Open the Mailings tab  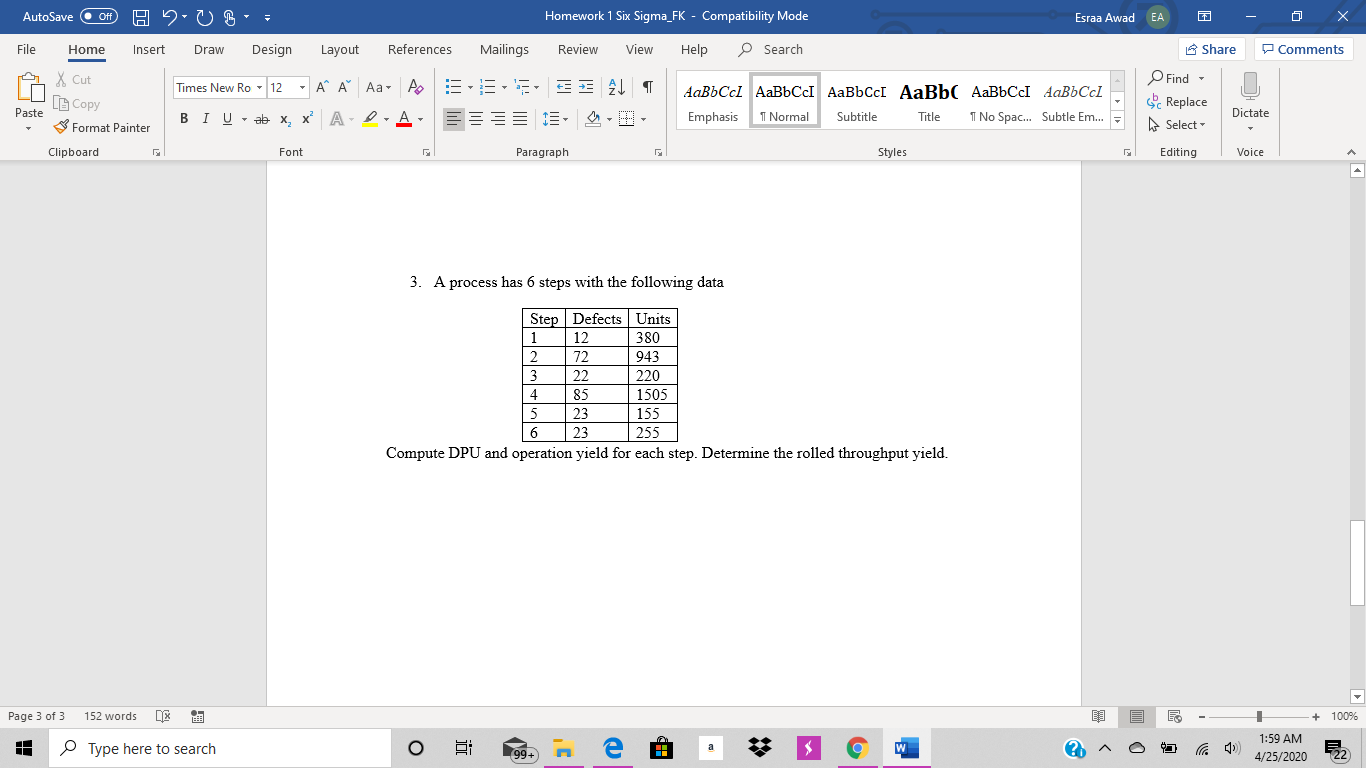pyautogui.click(x=504, y=49)
